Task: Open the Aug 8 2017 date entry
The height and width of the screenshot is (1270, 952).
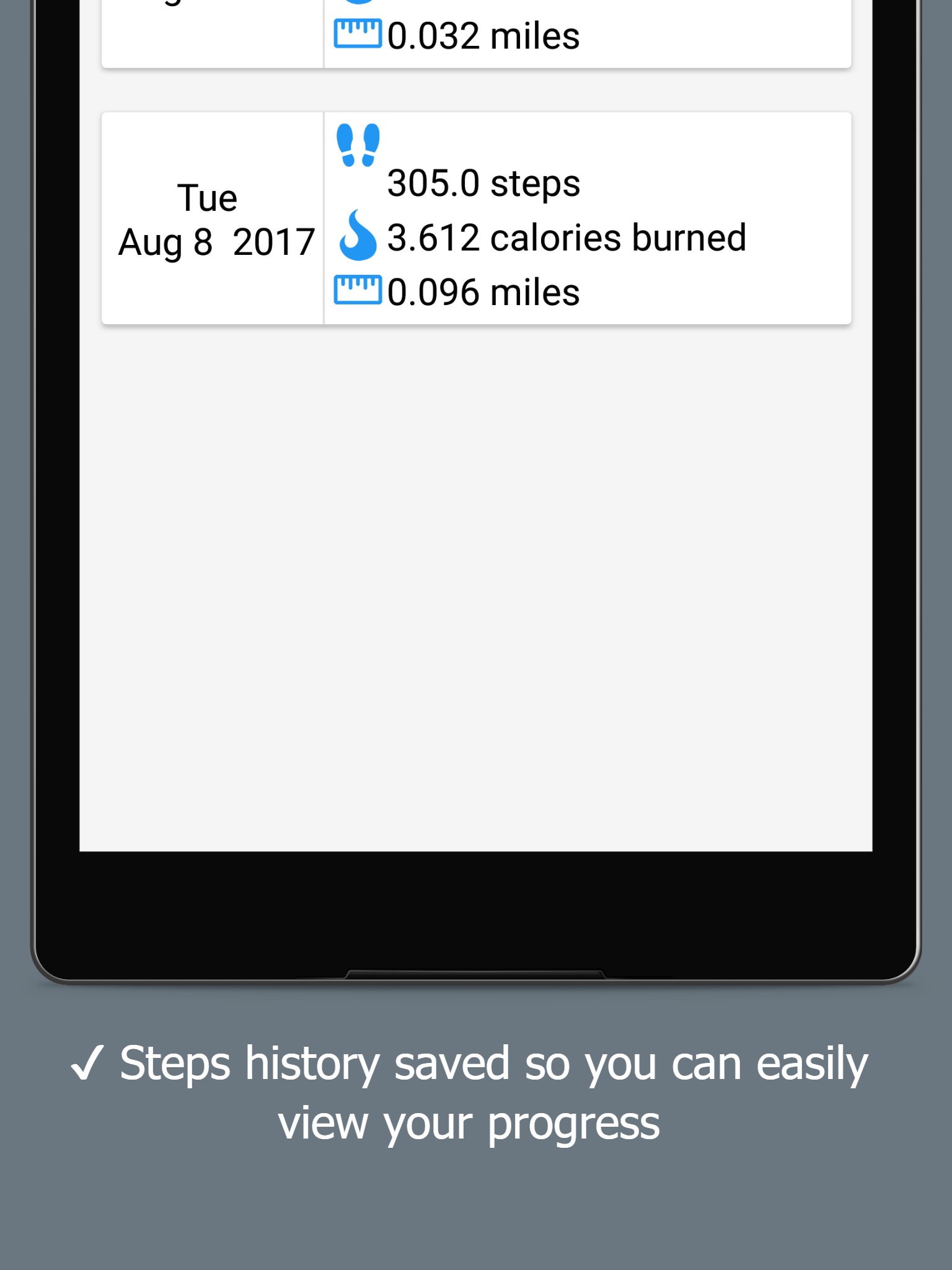Action: [x=216, y=242]
